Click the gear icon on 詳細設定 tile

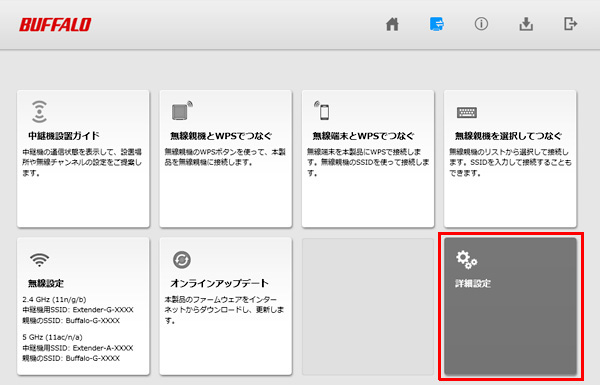point(466,259)
